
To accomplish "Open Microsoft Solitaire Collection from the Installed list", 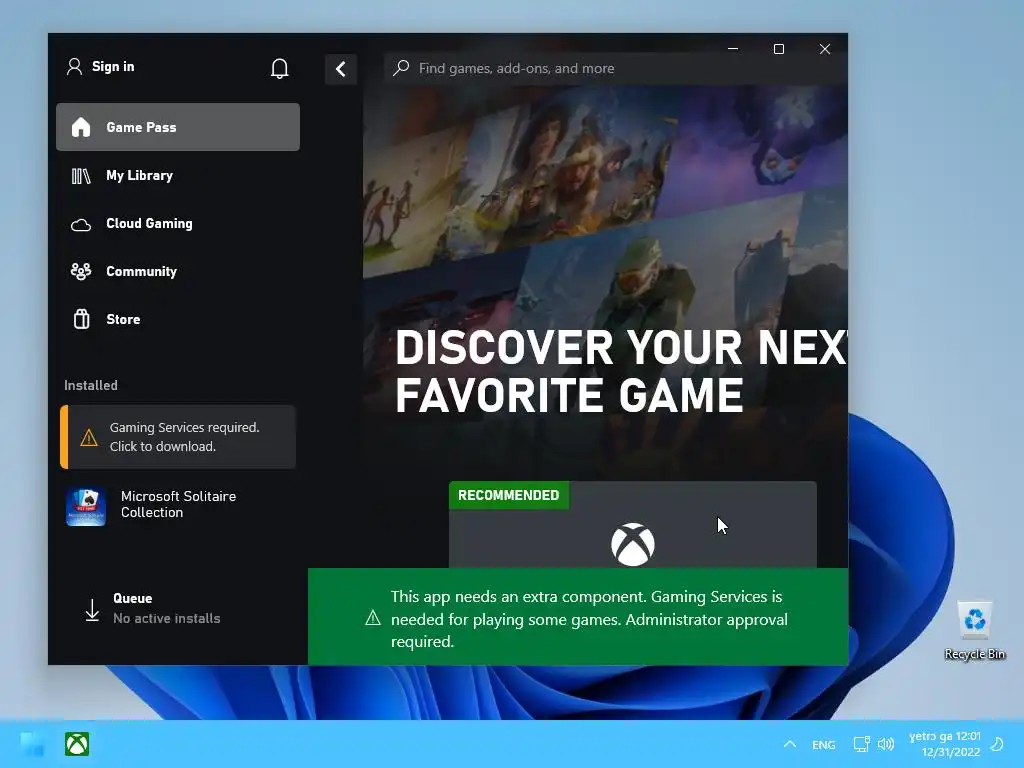I will 178,505.
